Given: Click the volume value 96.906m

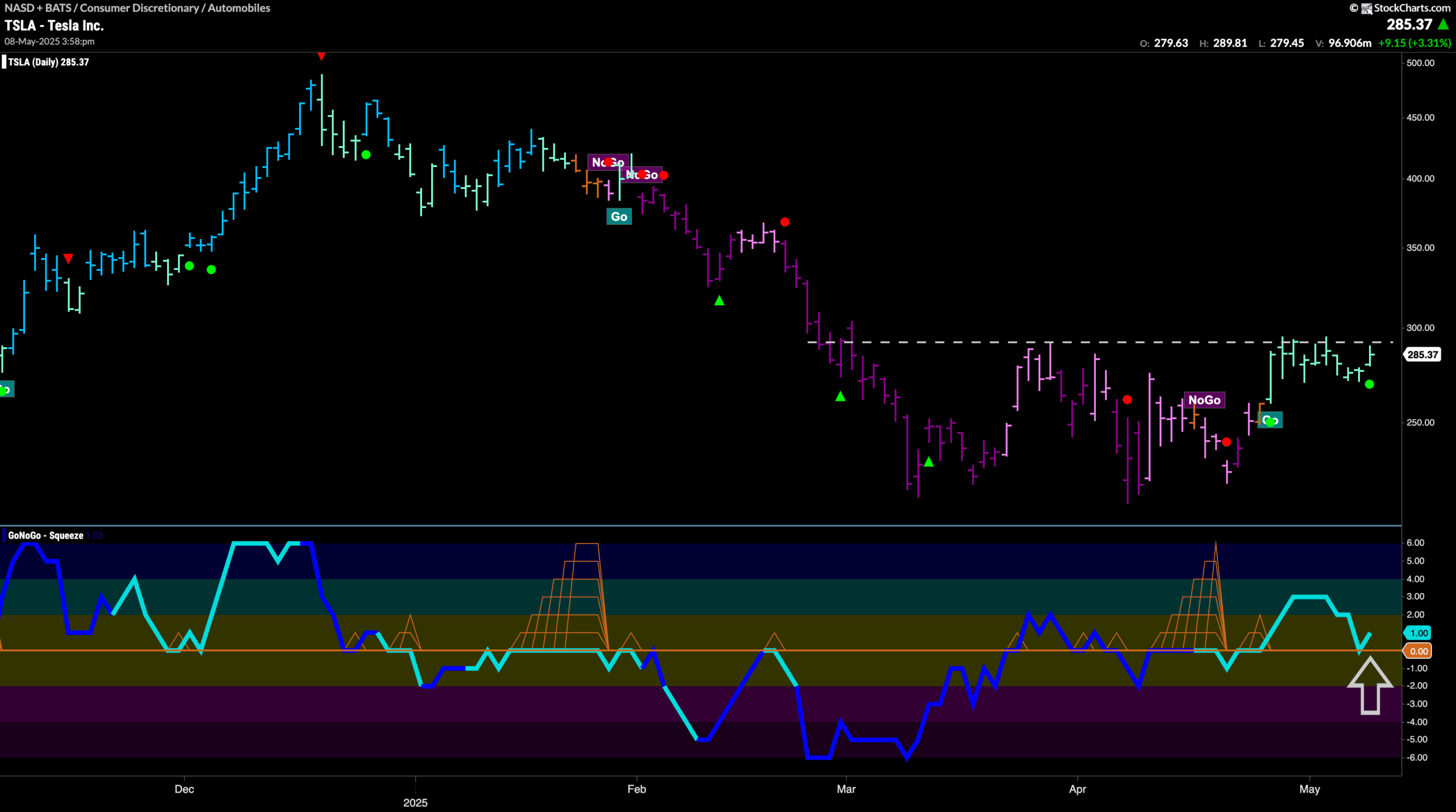Looking at the screenshot, I should point(1349,43).
